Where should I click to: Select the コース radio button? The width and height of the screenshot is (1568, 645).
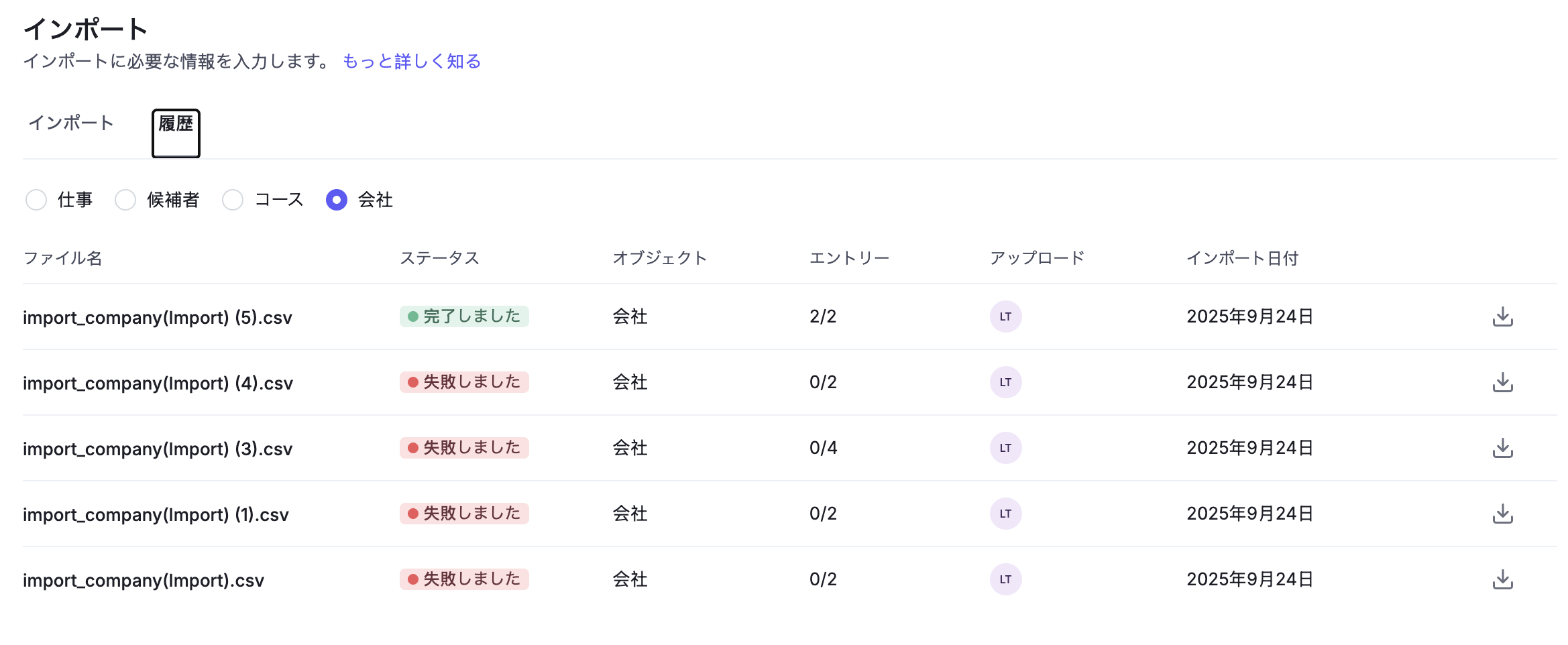(233, 200)
